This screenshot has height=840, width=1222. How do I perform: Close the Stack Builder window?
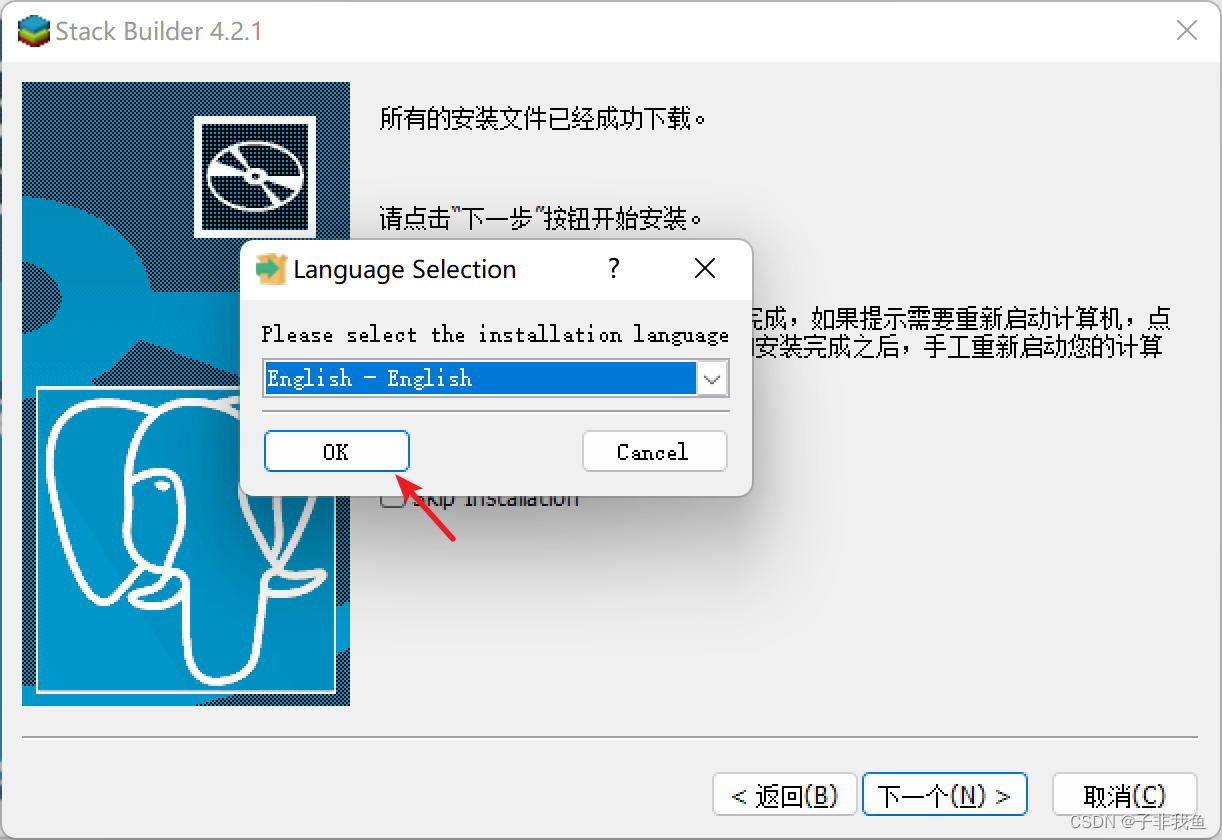(x=1187, y=31)
